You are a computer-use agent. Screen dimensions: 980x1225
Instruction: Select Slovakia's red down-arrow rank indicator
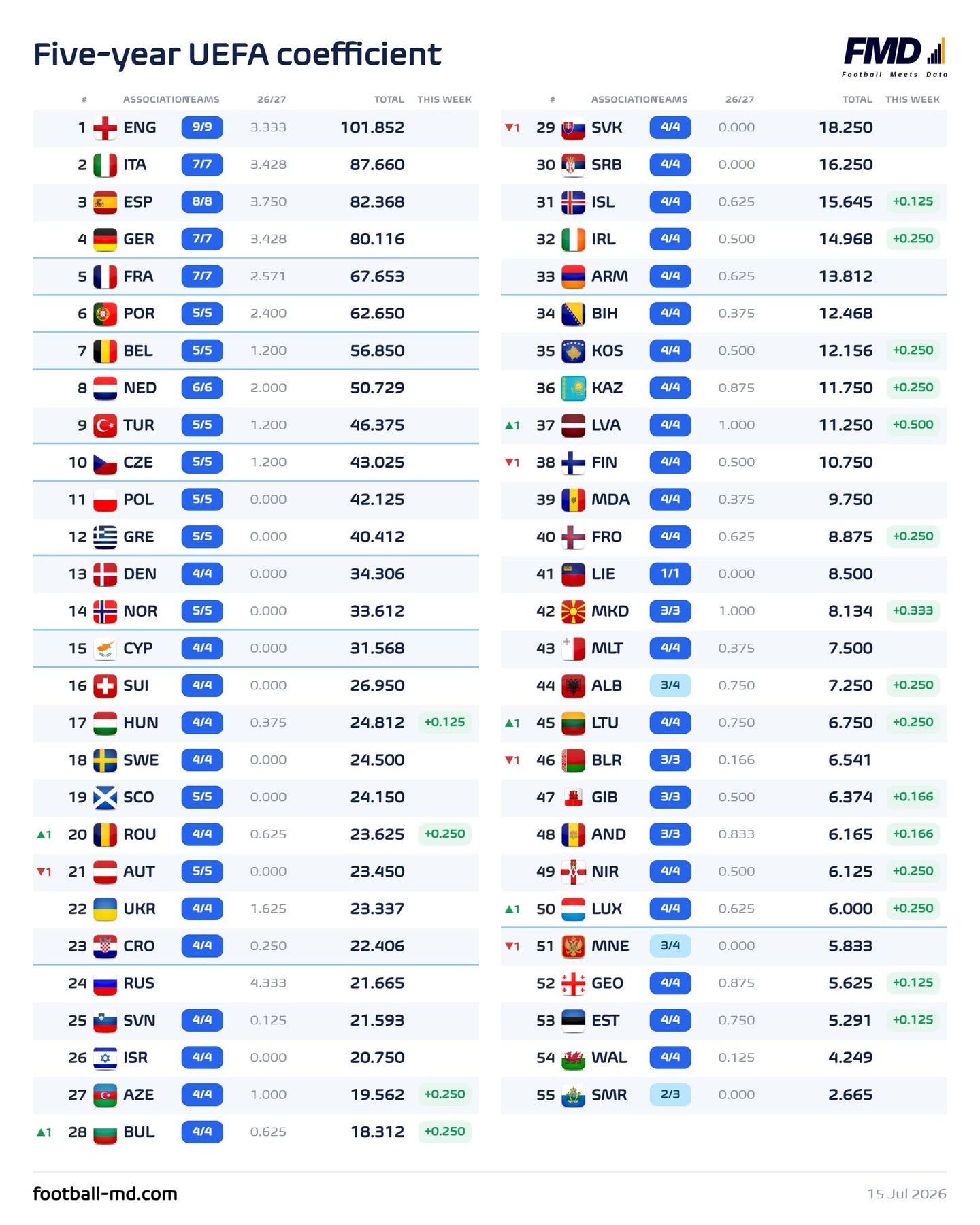tap(512, 127)
